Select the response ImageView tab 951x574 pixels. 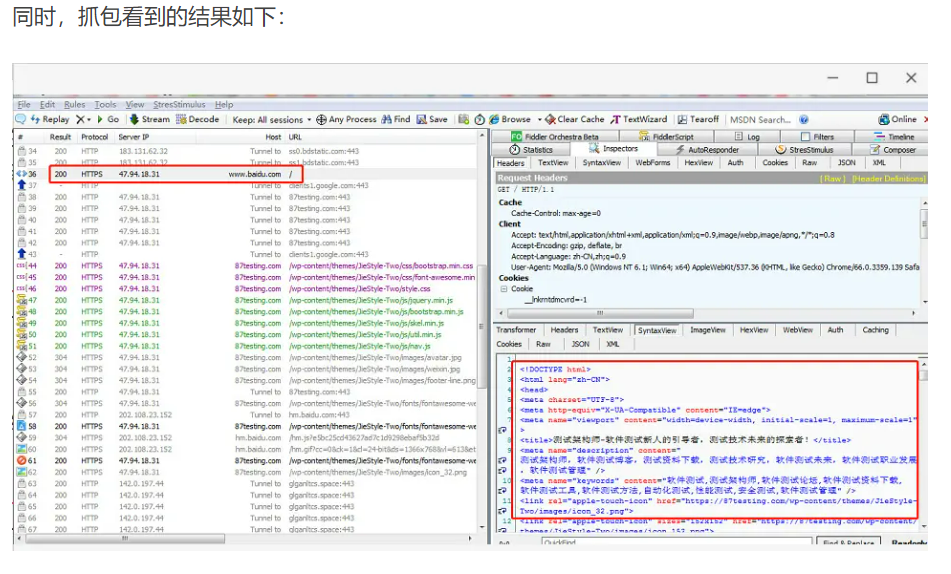point(707,330)
